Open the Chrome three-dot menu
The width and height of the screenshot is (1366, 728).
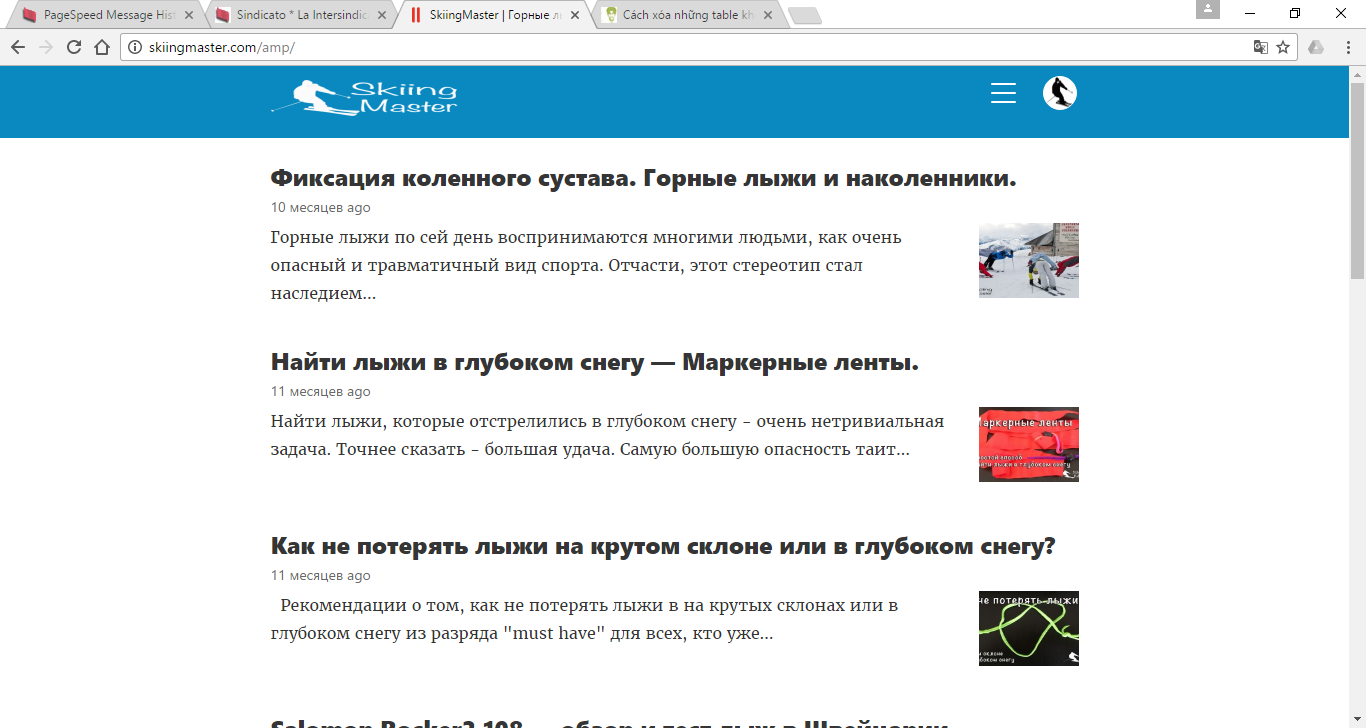(1346, 47)
